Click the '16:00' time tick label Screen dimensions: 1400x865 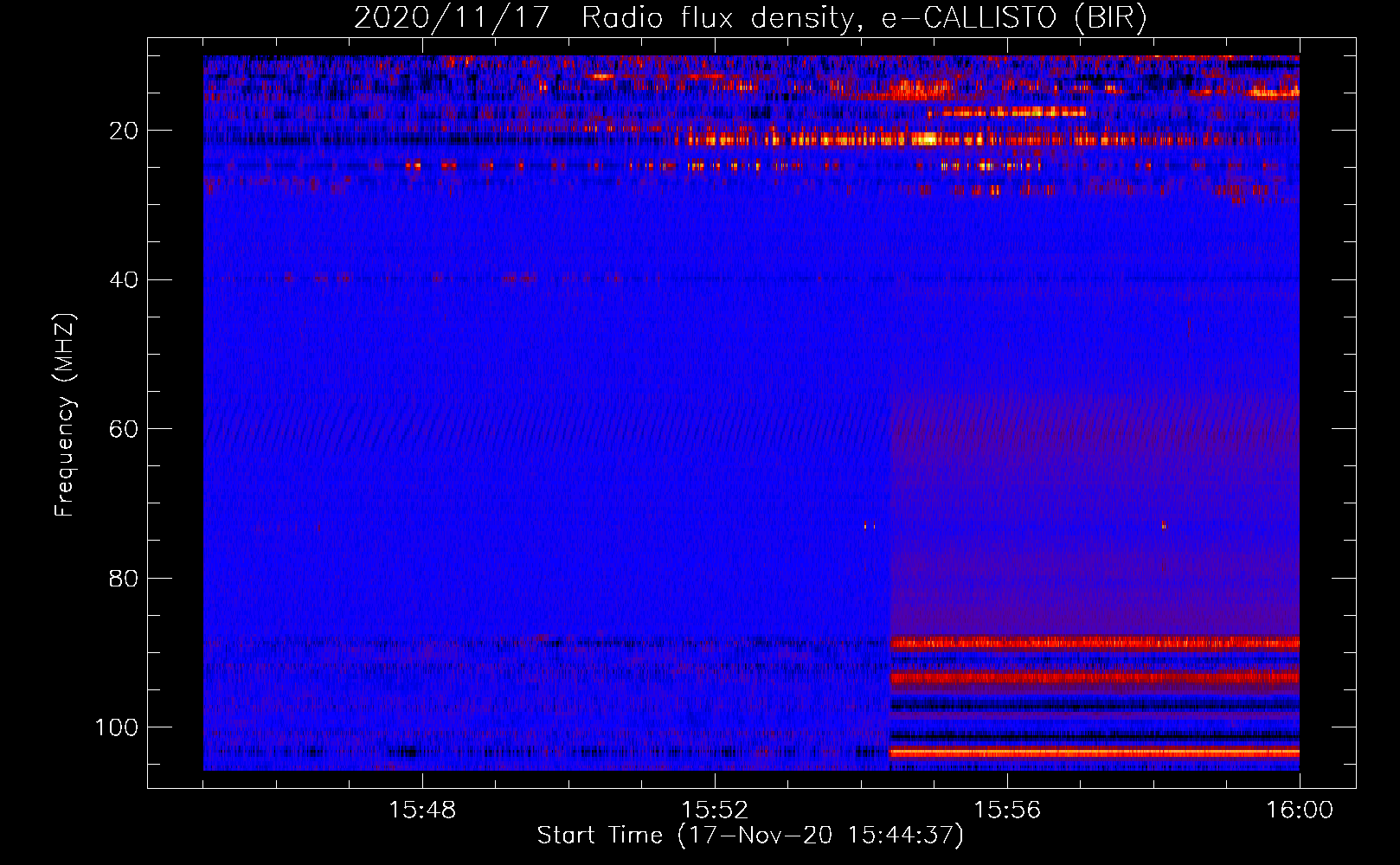pyautogui.click(x=1300, y=811)
